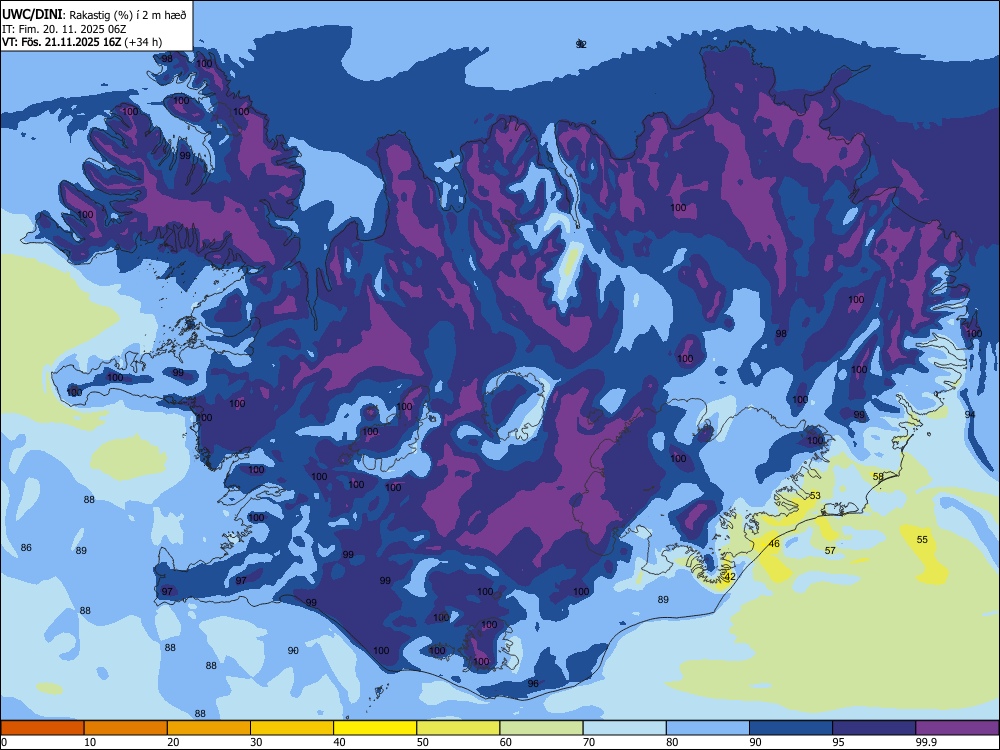
Task: Click the legend tick label 10
Action: [x=90, y=742]
